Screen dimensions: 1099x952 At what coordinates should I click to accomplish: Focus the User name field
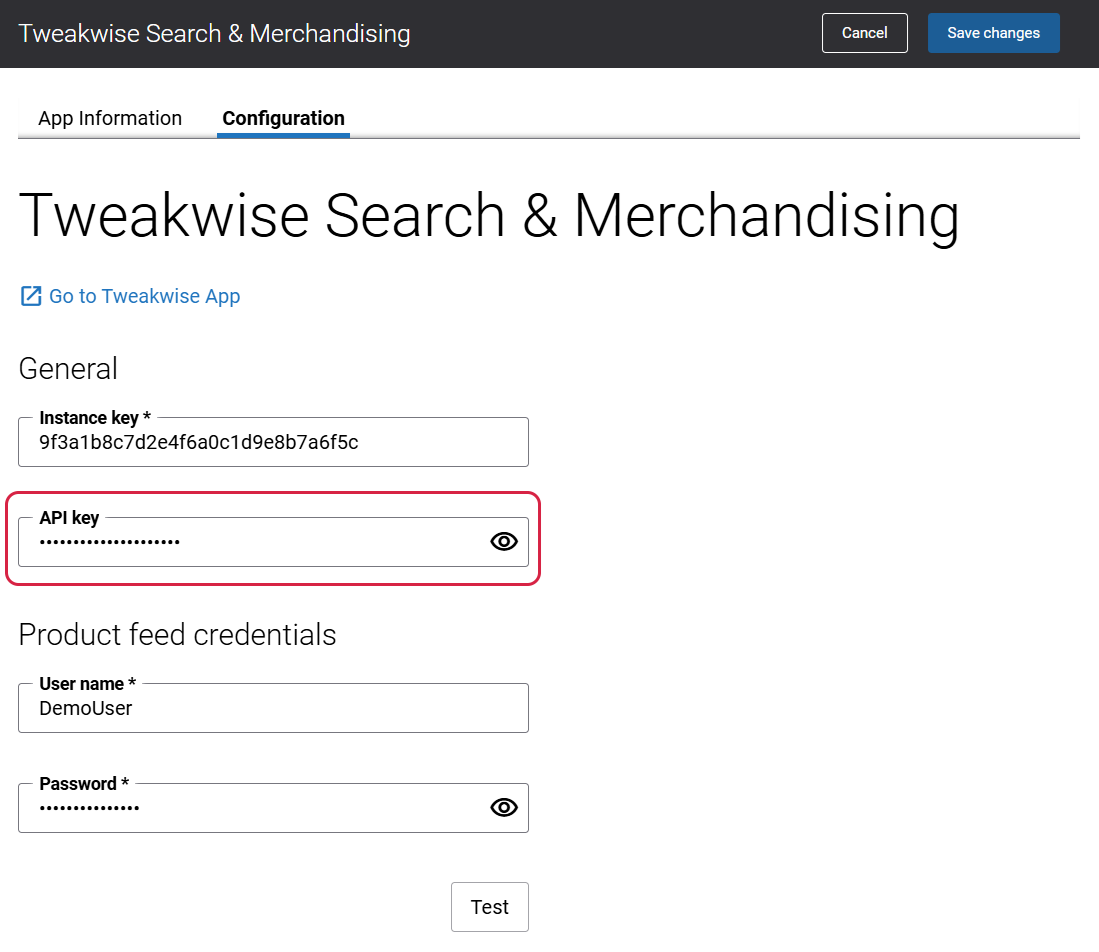(x=273, y=708)
